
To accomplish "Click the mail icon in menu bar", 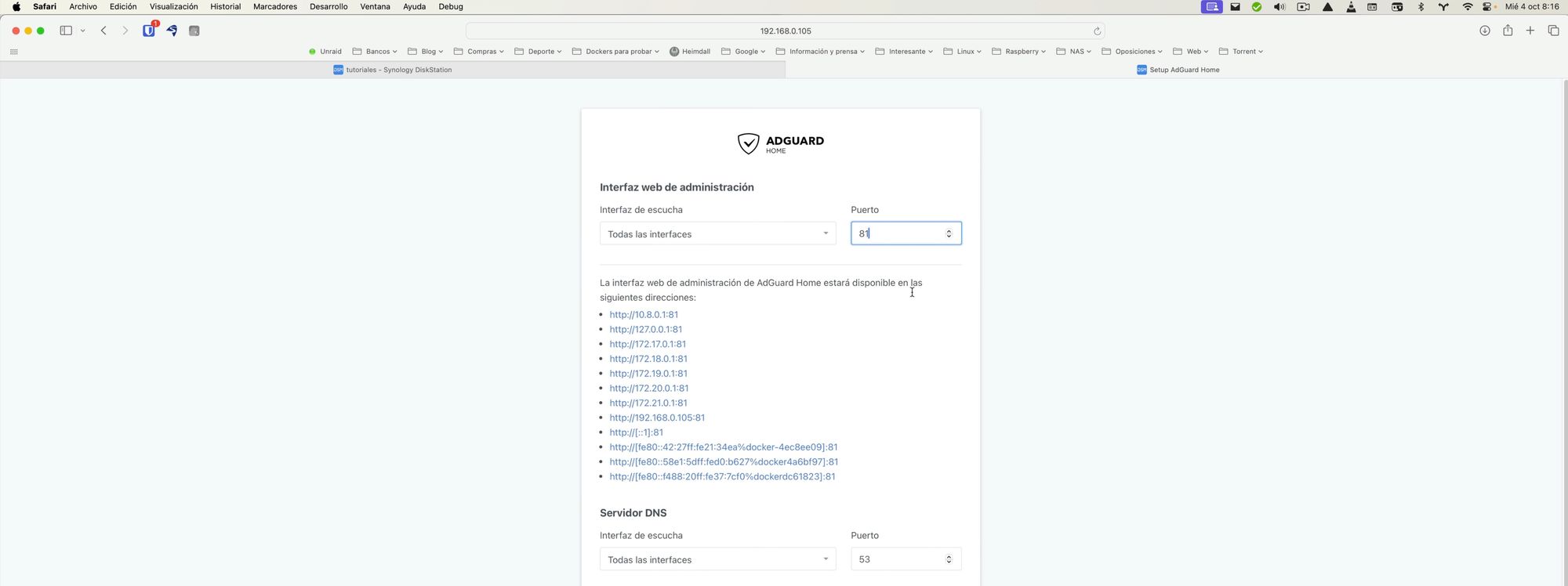I will point(1235,6).
